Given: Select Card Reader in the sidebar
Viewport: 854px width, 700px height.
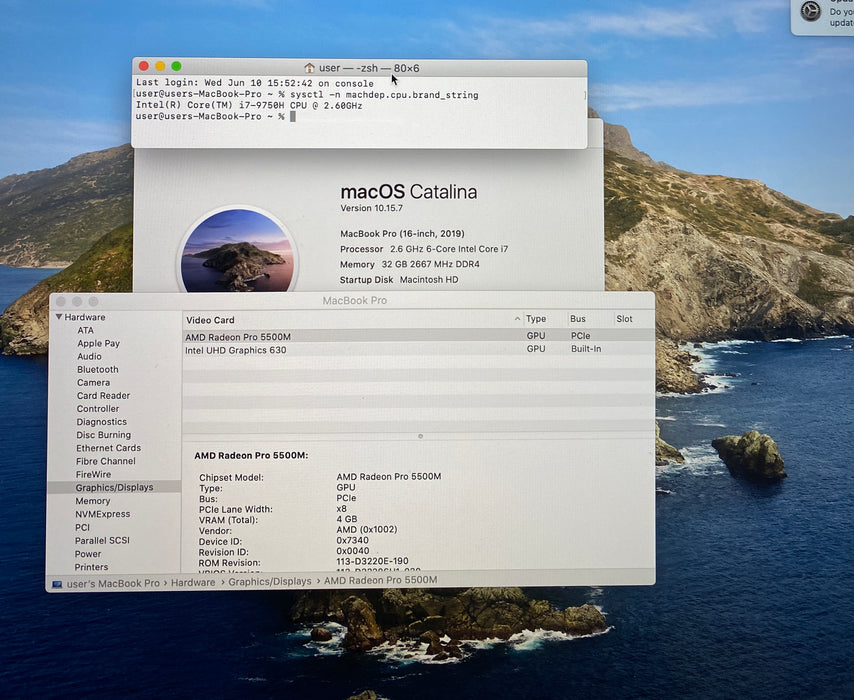Looking at the screenshot, I should pyautogui.click(x=103, y=395).
